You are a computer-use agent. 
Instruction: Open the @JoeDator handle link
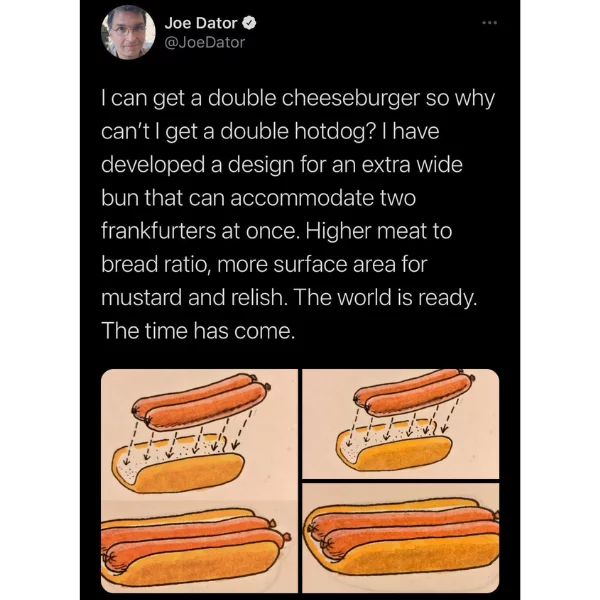[204, 42]
